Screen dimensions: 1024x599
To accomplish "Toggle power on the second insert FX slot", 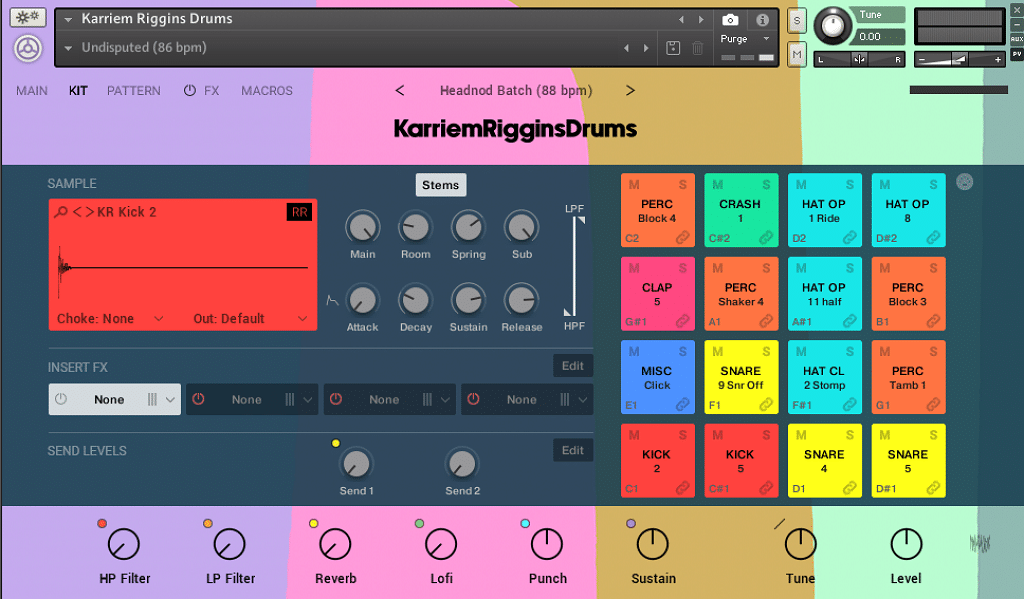I will pyautogui.click(x=199, y=399).
